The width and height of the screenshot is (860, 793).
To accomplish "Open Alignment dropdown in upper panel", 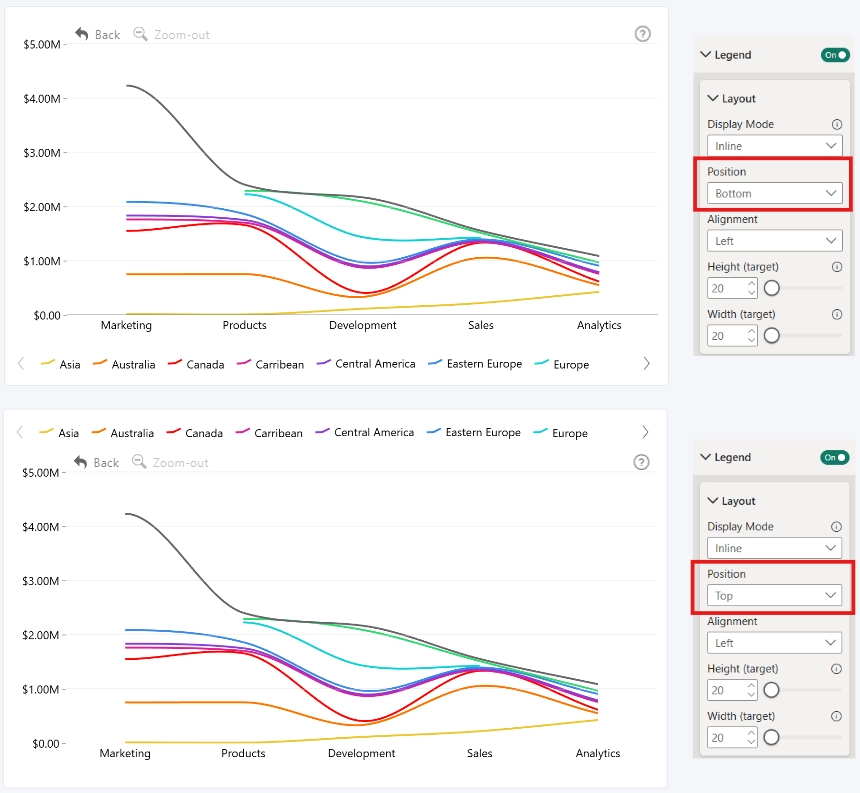I will tap(774, 241).
